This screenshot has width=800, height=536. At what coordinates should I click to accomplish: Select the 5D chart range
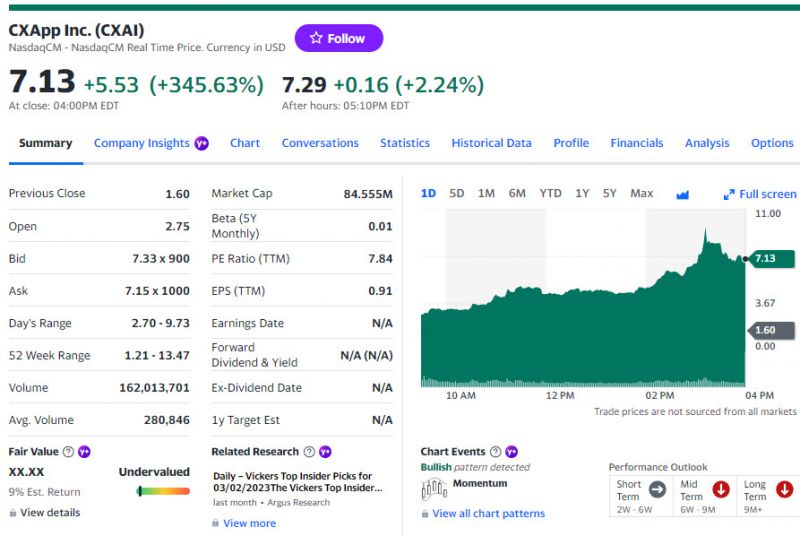pyautogui.click(x=457, y=194)
